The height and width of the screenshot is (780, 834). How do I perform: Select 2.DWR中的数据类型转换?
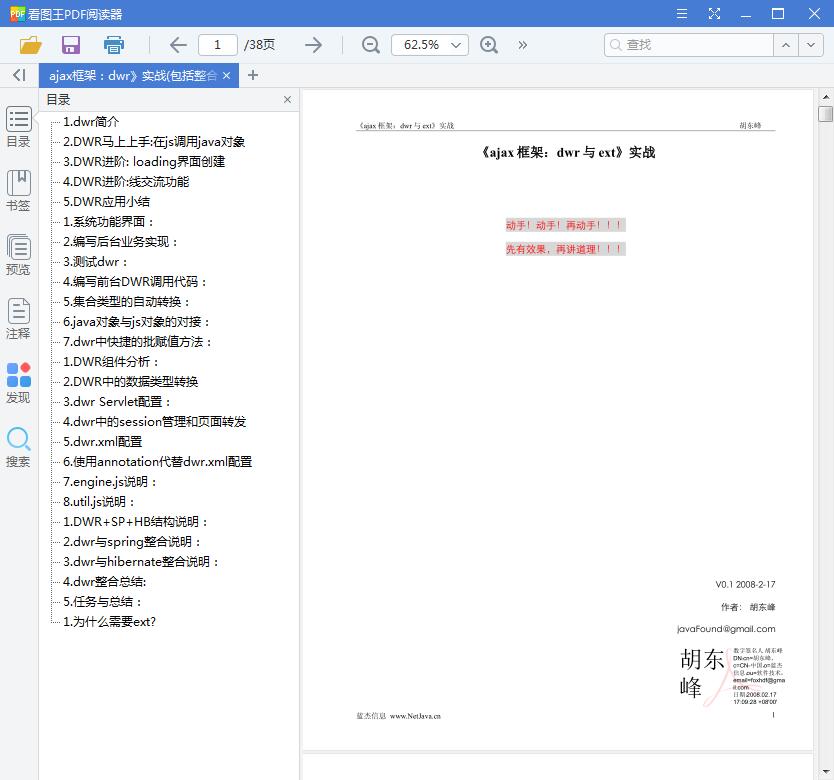[130, 382]
